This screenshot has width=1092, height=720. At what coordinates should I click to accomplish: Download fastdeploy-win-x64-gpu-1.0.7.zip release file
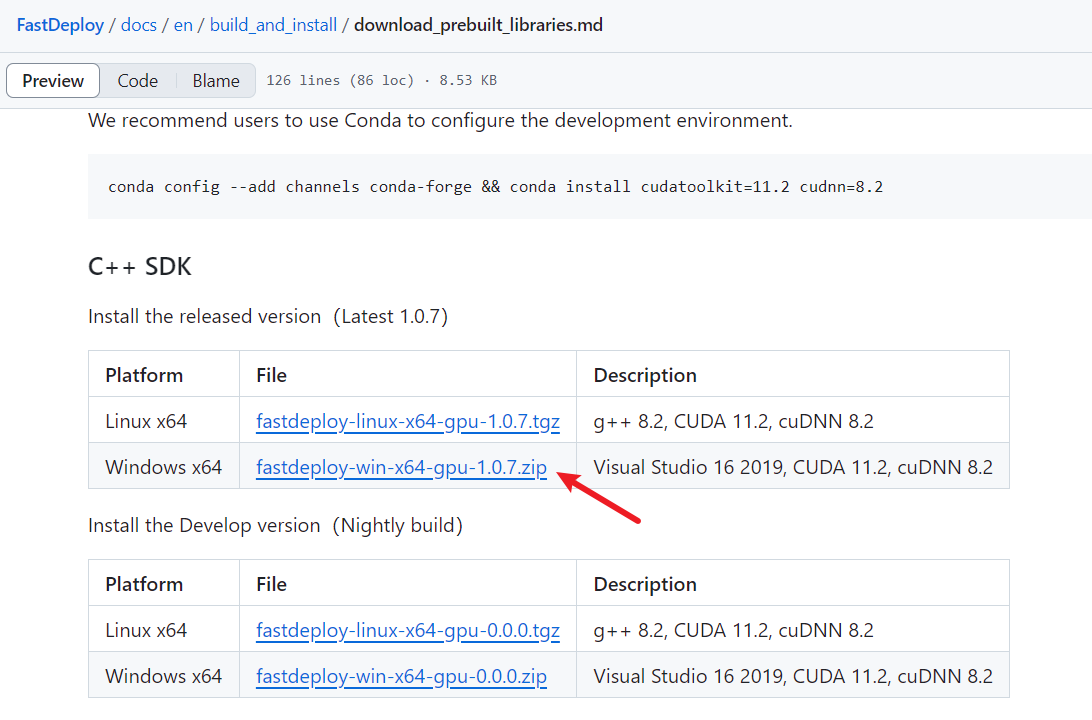[401, 467]
